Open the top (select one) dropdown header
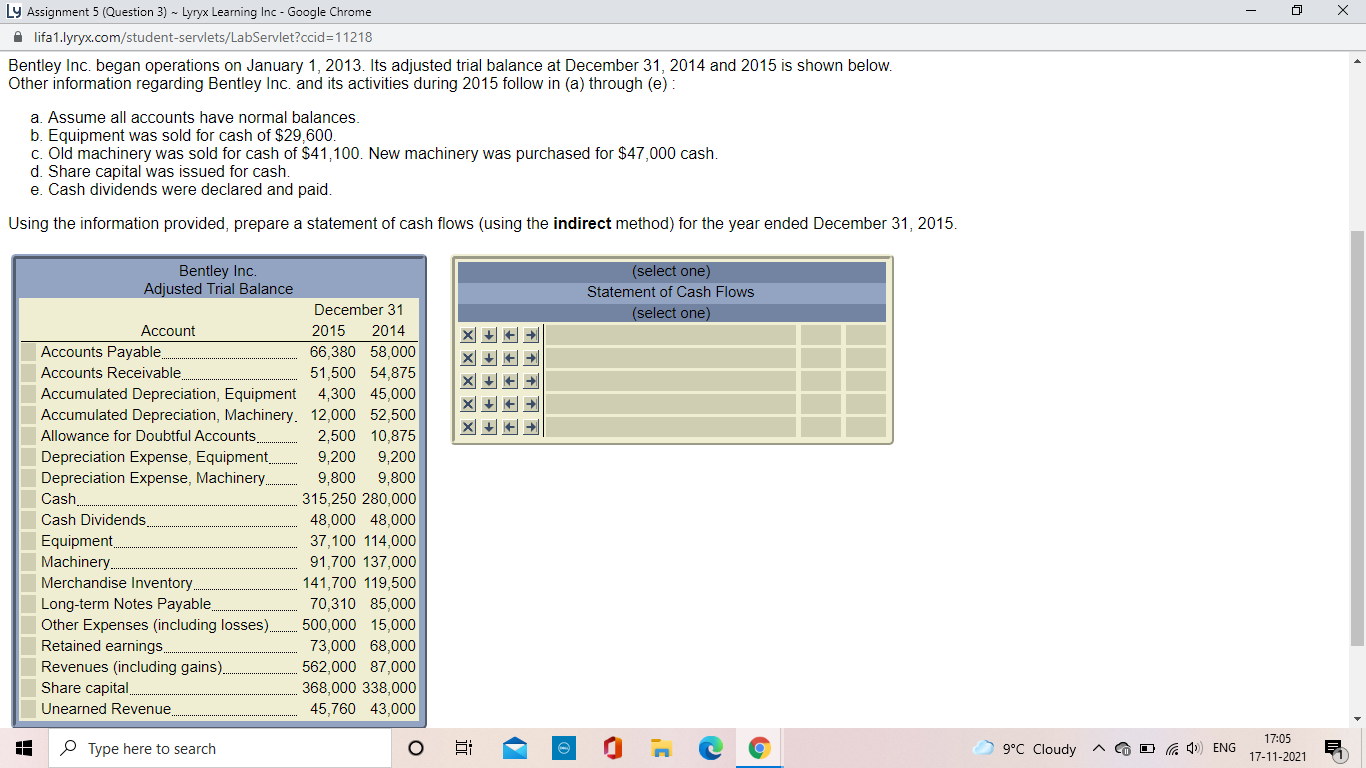 pyautogui.click(x=669, y=270)
